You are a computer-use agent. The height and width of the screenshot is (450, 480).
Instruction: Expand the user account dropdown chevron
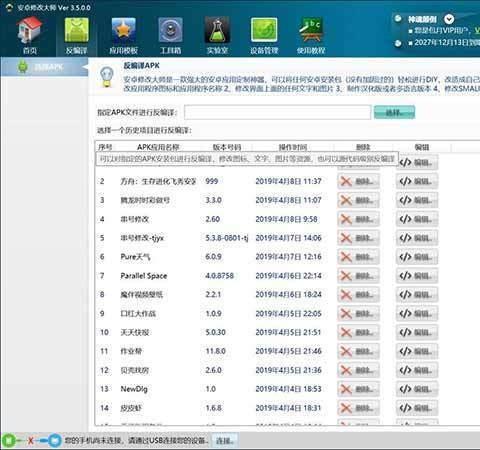[x=449, y=19]
